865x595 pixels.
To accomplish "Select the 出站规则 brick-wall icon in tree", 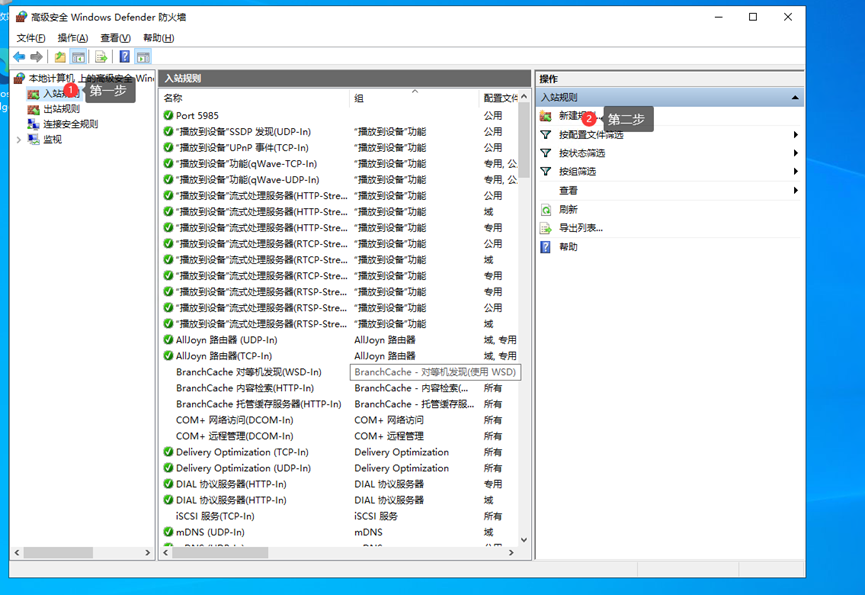I will (34, 109).
